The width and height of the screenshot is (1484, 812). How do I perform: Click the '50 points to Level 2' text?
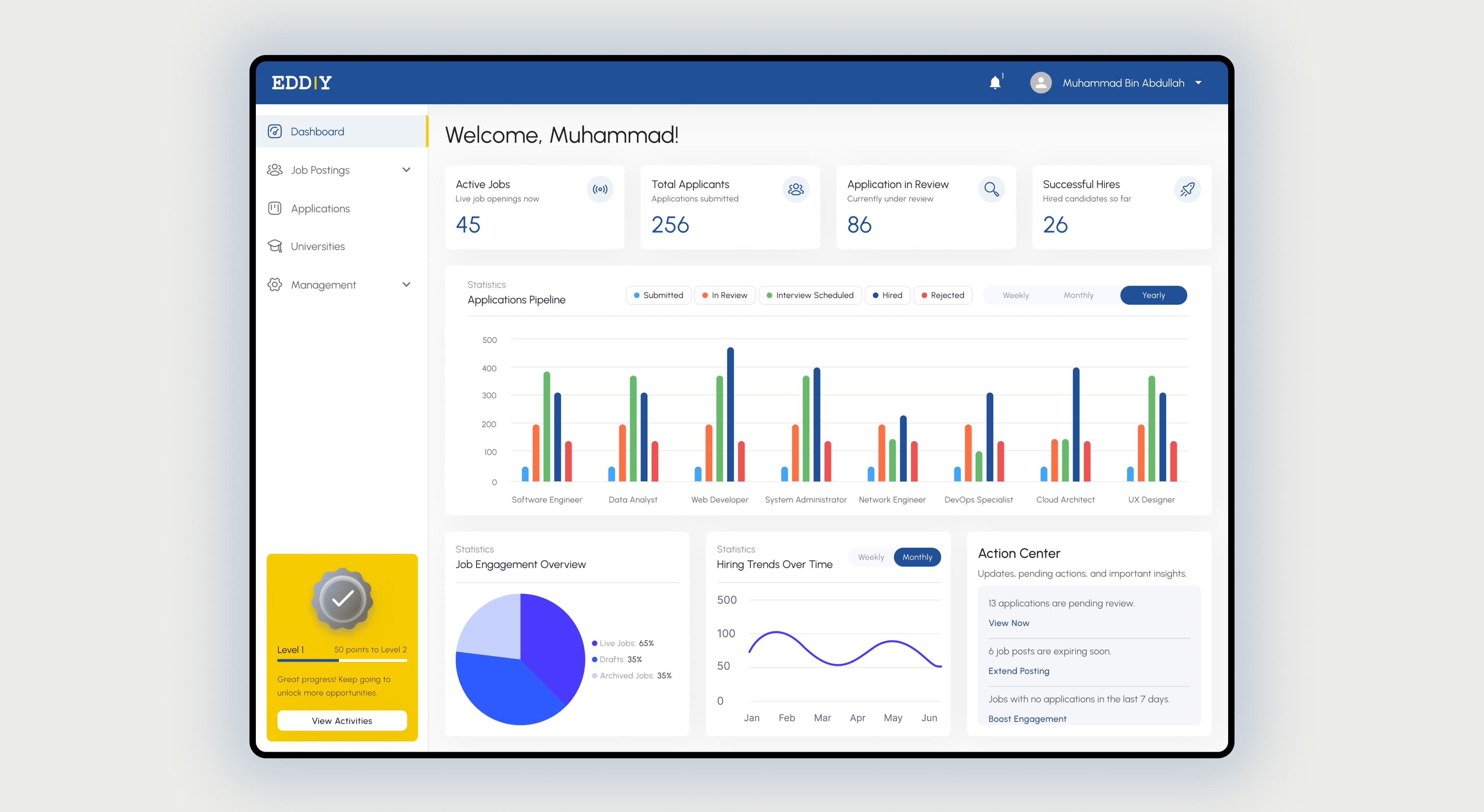(370, 650)
